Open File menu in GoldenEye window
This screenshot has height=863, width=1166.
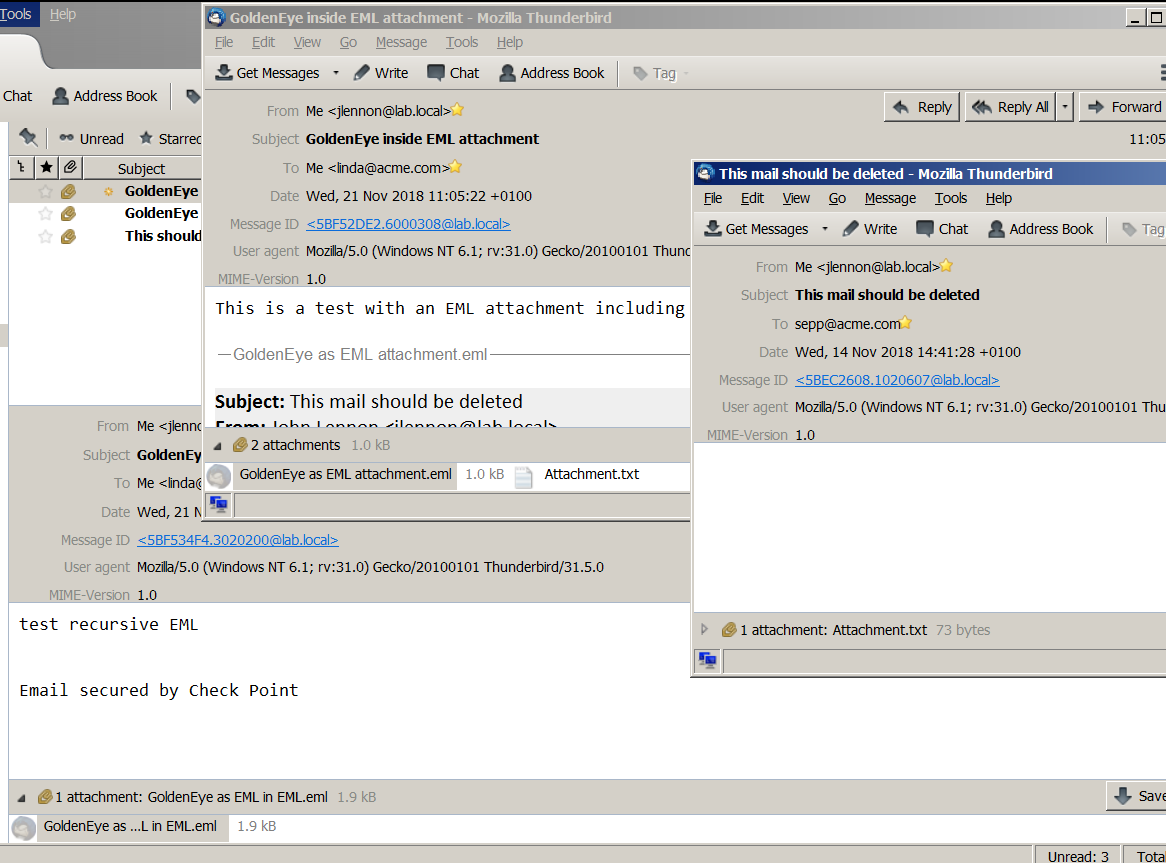coord(224,42)
